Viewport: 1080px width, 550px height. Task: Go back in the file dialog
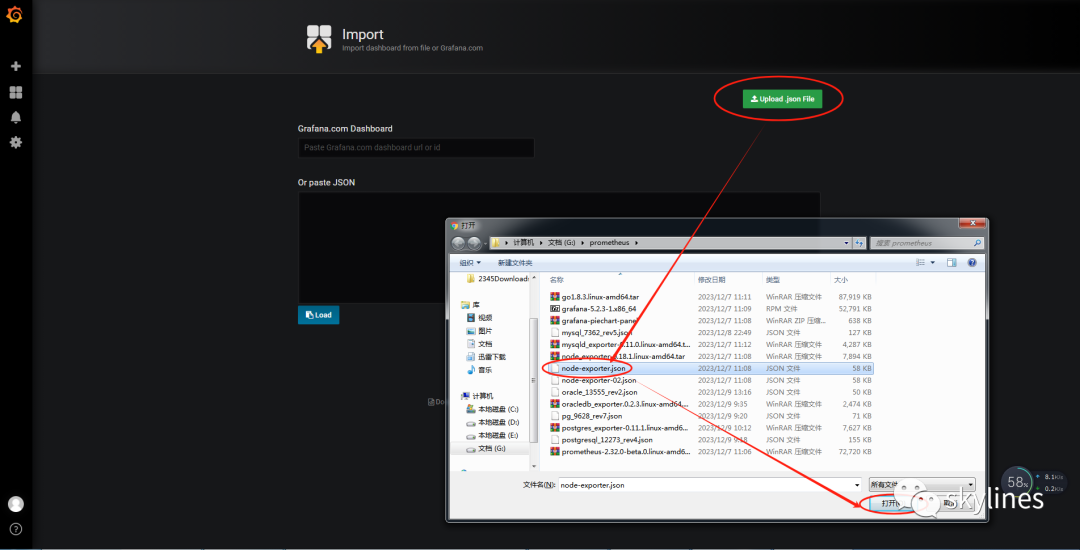(x=459, y=243)
